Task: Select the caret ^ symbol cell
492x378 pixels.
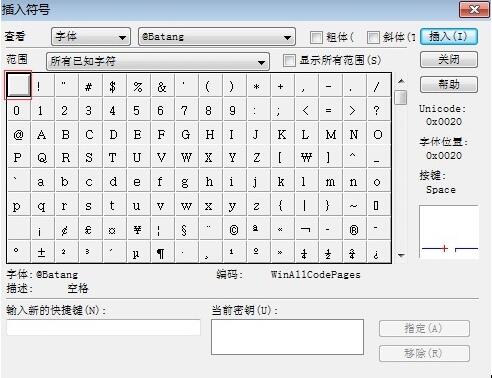Action: pos(354,157)
